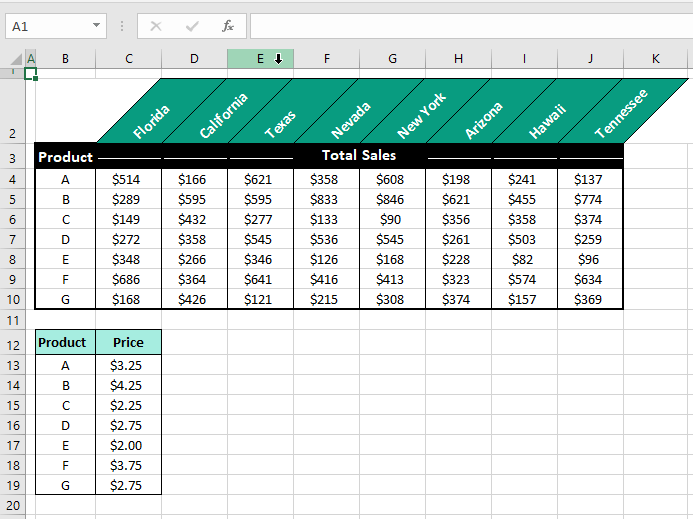Click the Total Sales header cell

[359, 155]
